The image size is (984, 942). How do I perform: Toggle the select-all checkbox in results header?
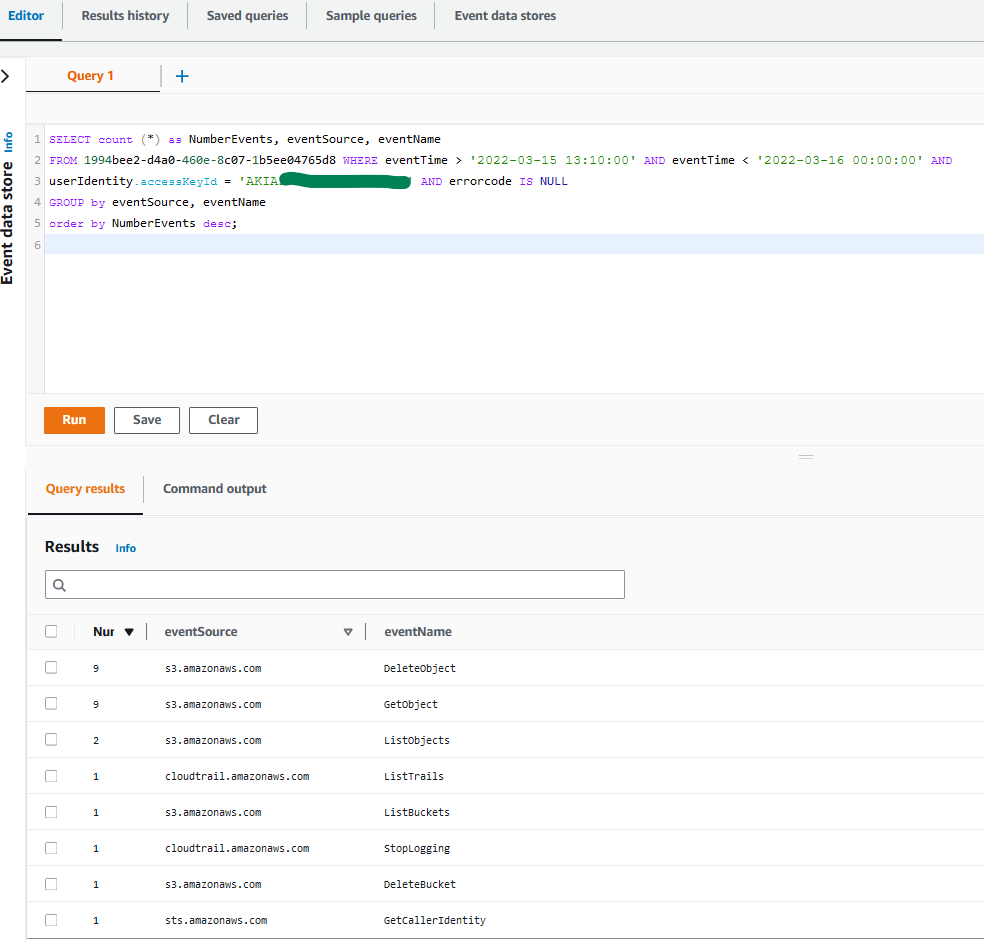51,631
